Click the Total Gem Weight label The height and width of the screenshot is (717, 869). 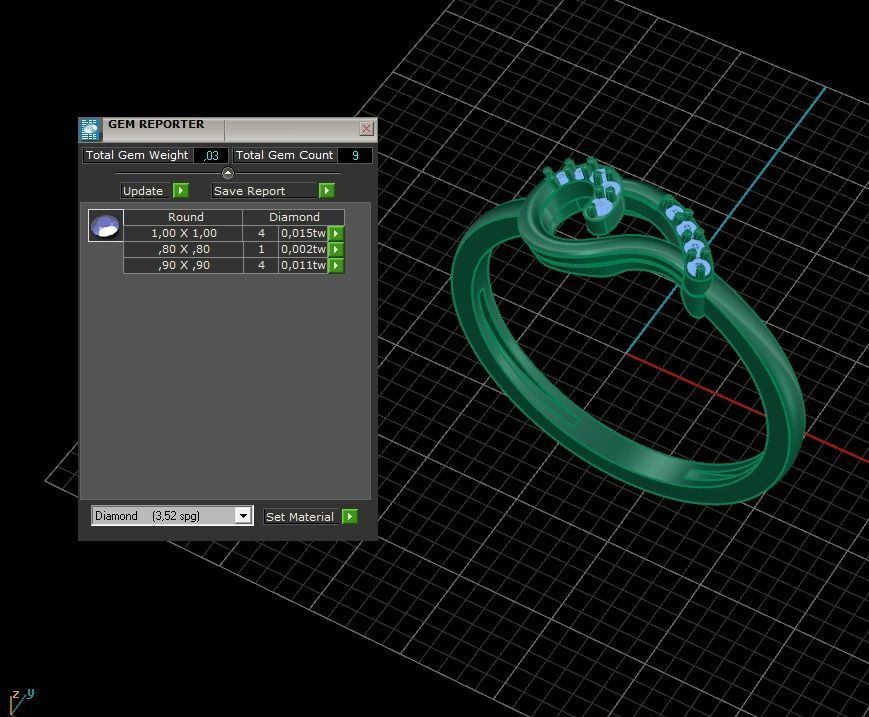137,155
